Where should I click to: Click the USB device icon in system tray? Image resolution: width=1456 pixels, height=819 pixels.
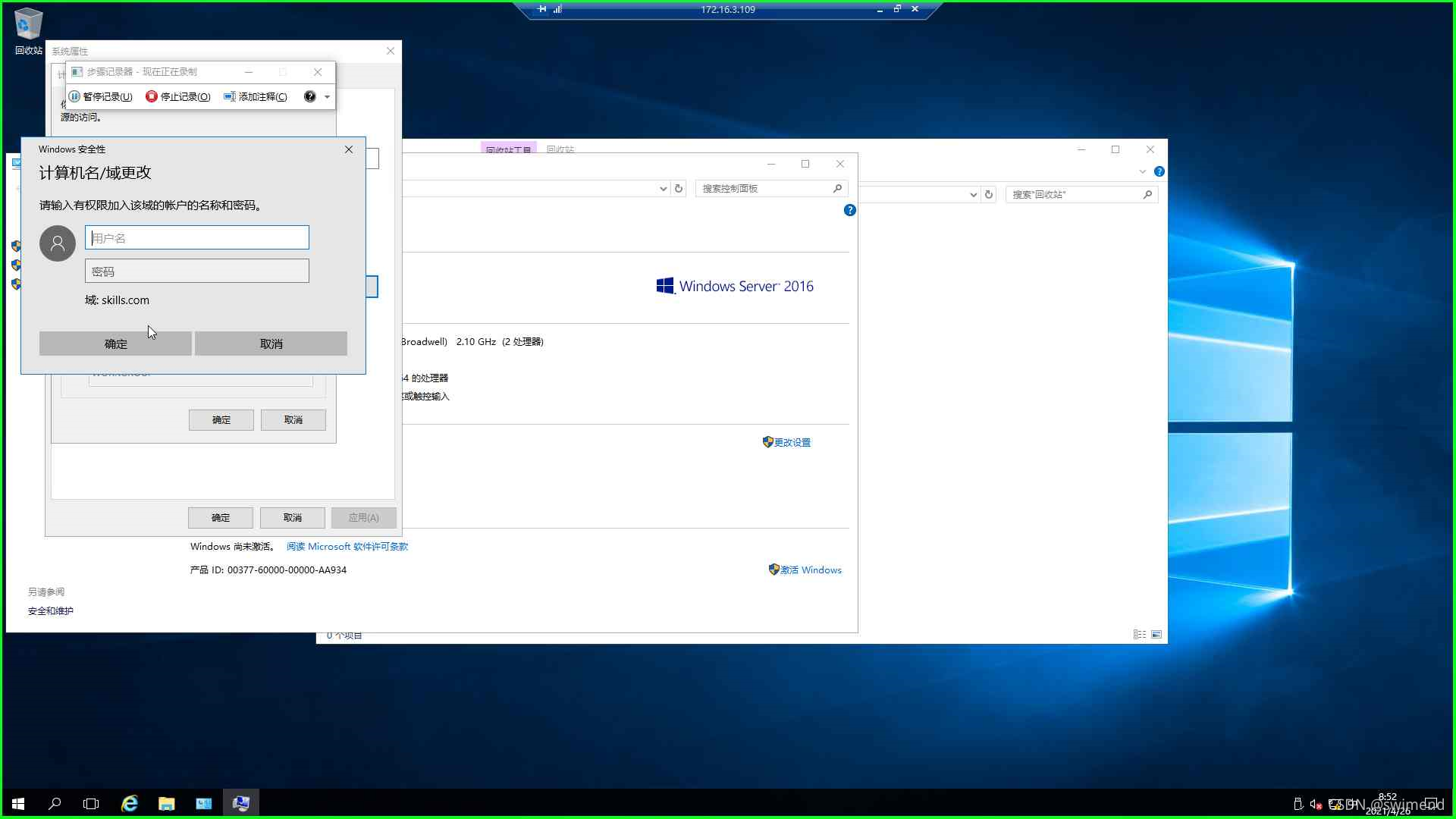pos(1298,804)
